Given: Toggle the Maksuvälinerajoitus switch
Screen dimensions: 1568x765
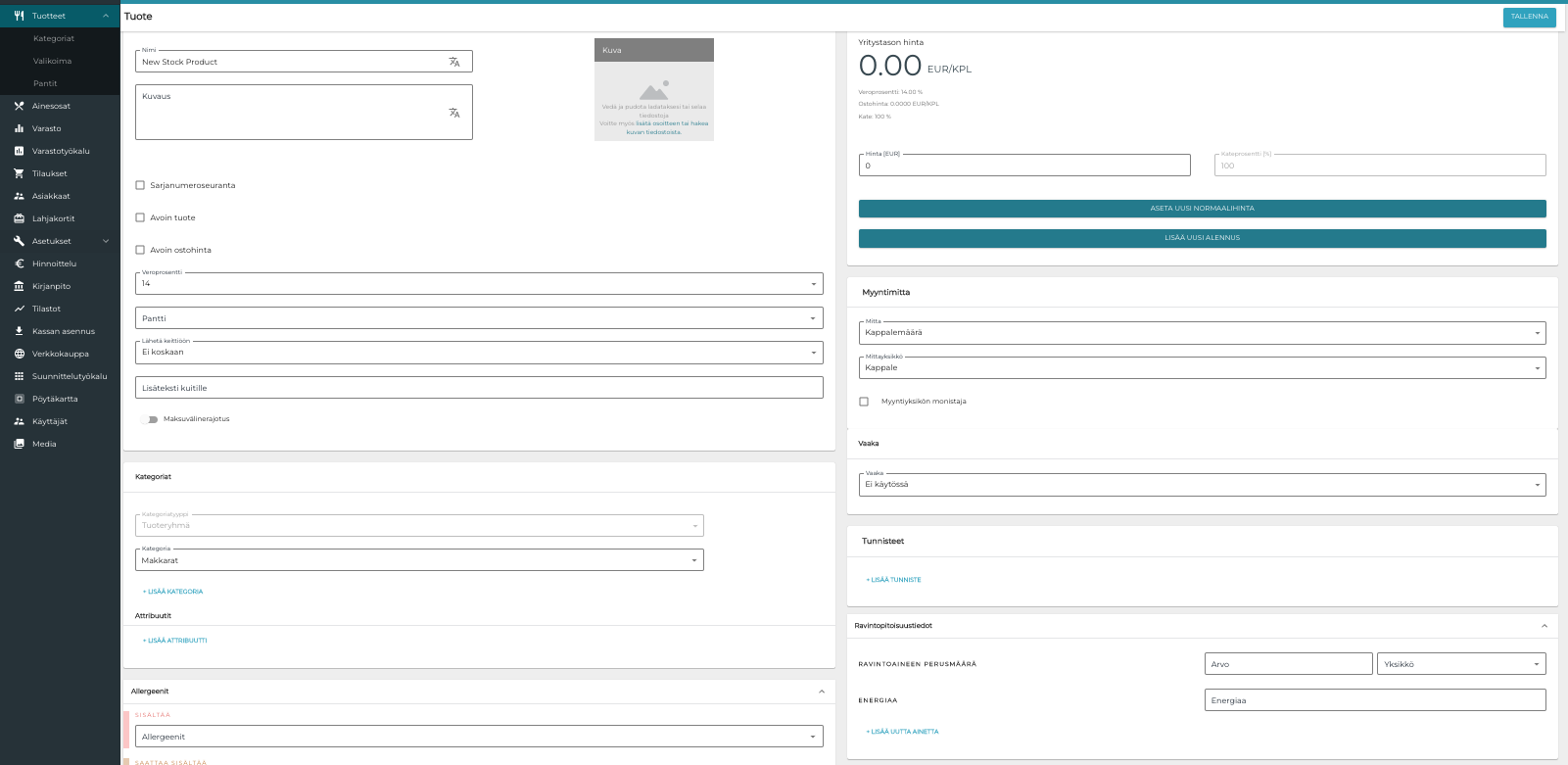Looking at the screenshot, I should 149,419.
